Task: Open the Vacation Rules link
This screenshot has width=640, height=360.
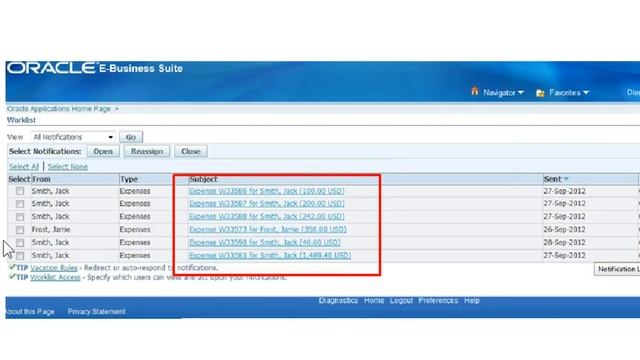Action: (x=54, y=268)
